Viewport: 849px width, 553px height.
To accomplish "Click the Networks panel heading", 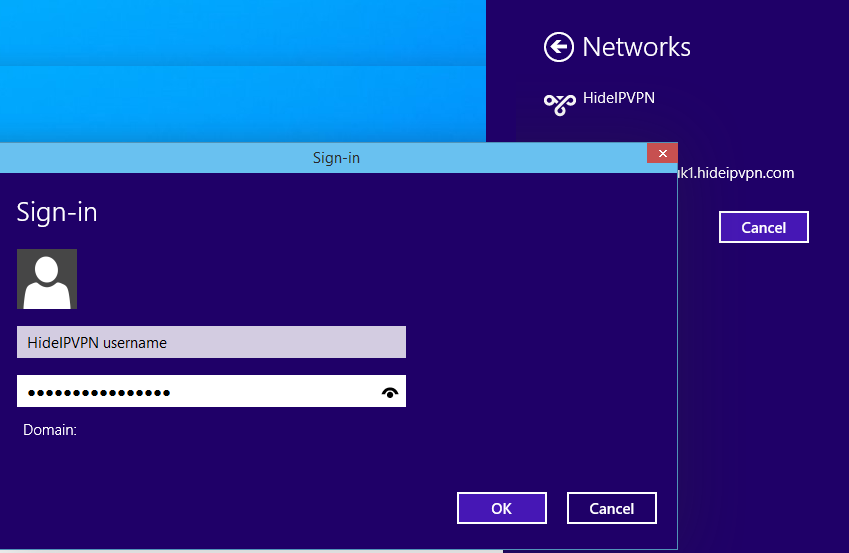I will coord(636,47).
